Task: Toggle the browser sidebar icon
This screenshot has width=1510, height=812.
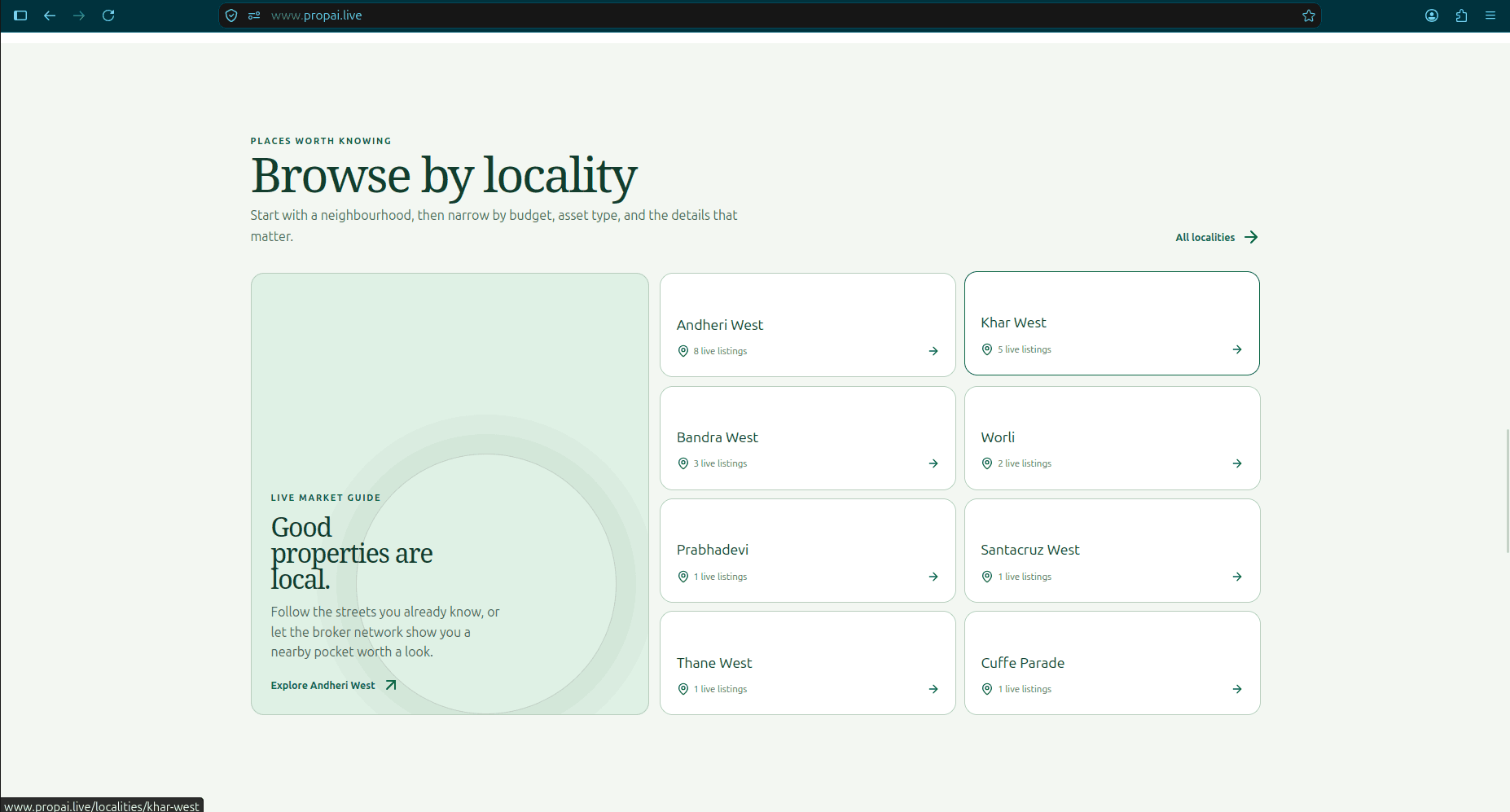Action: (20, 15)
